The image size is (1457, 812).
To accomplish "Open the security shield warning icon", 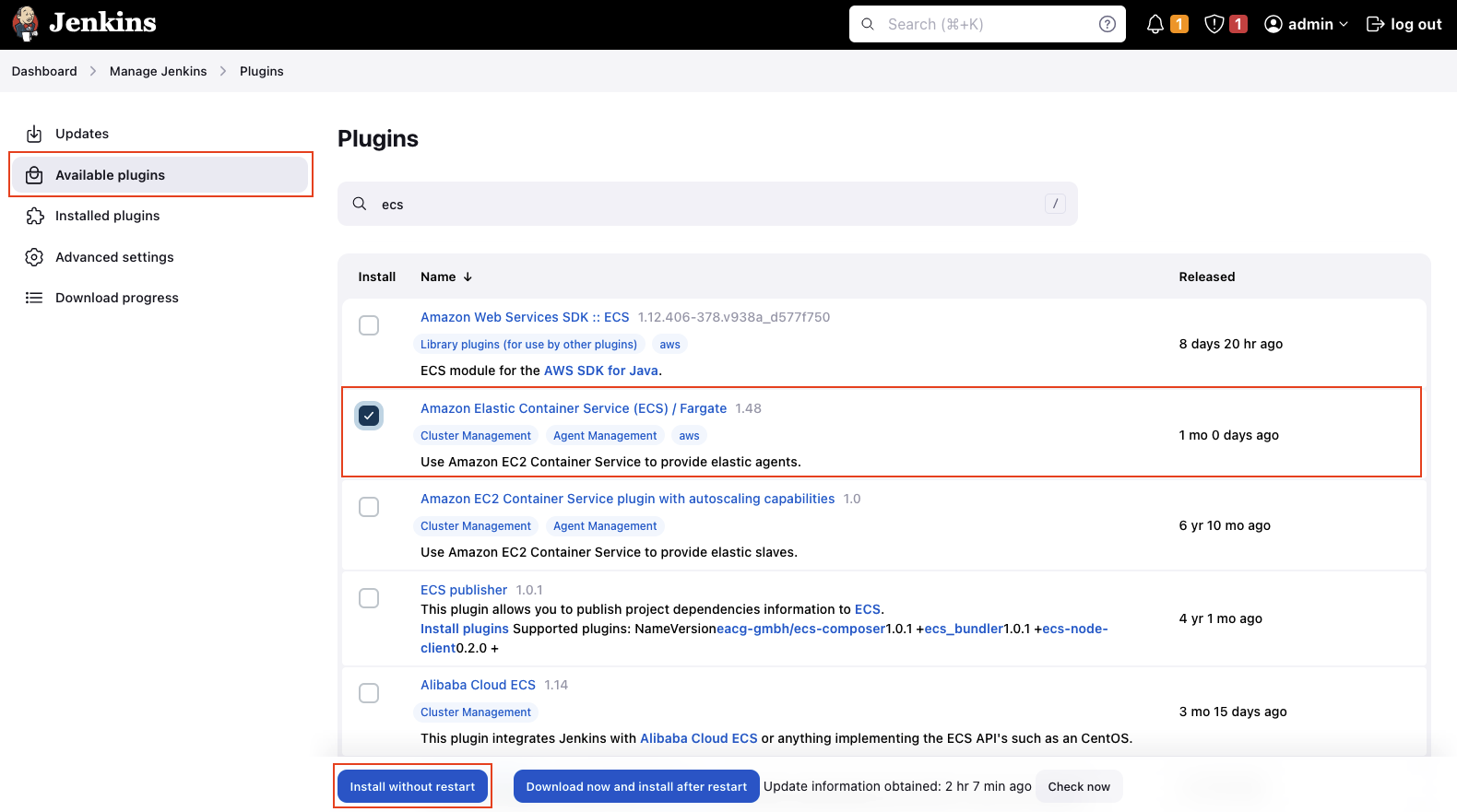I will coord(1214,23).
